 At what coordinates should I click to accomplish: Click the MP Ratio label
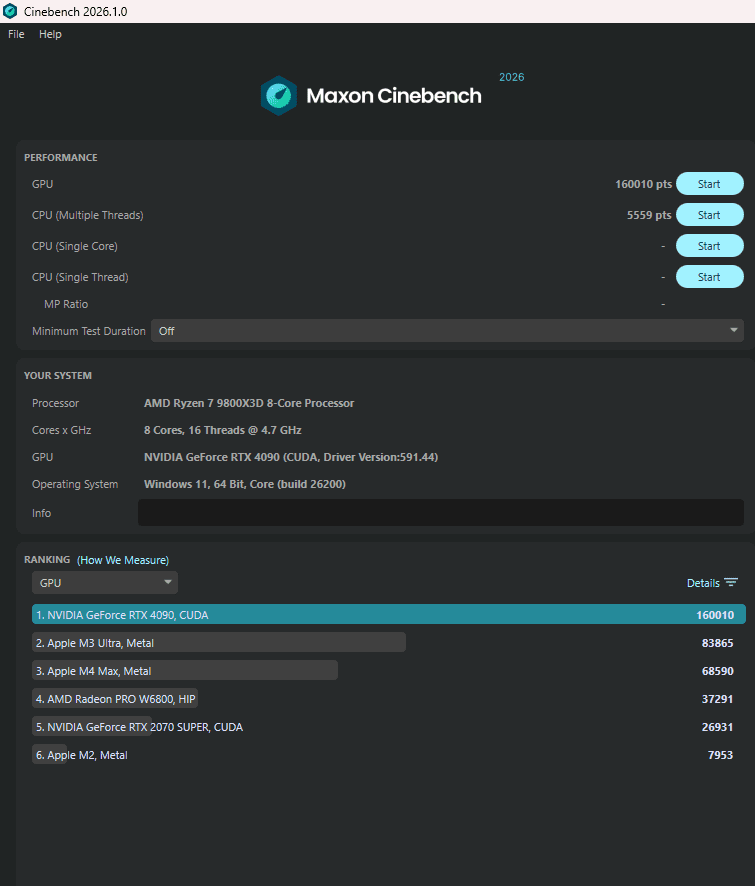tap(66, 304)
